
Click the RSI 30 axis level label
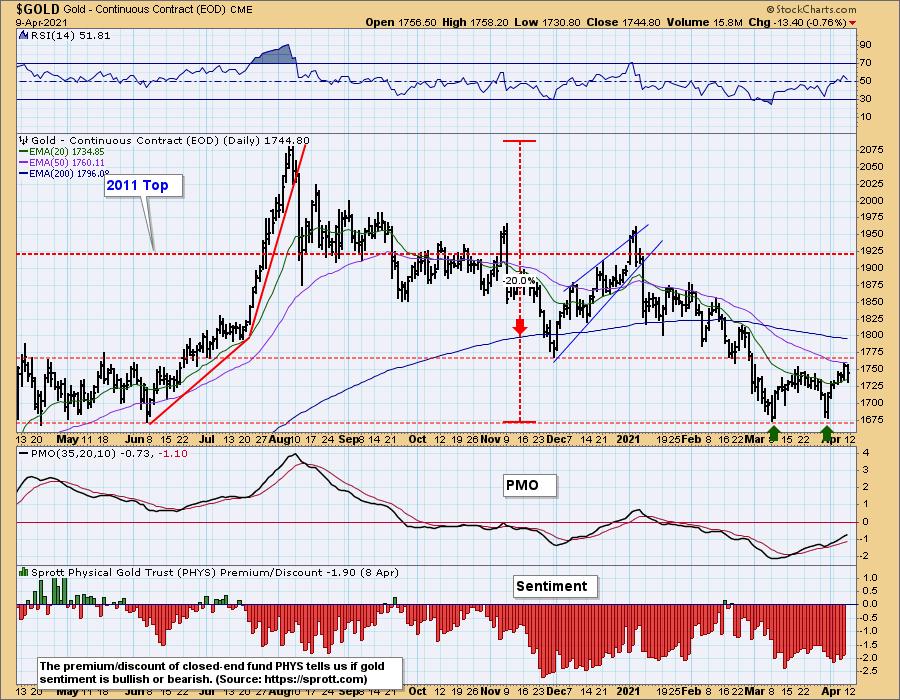point(865,99)
